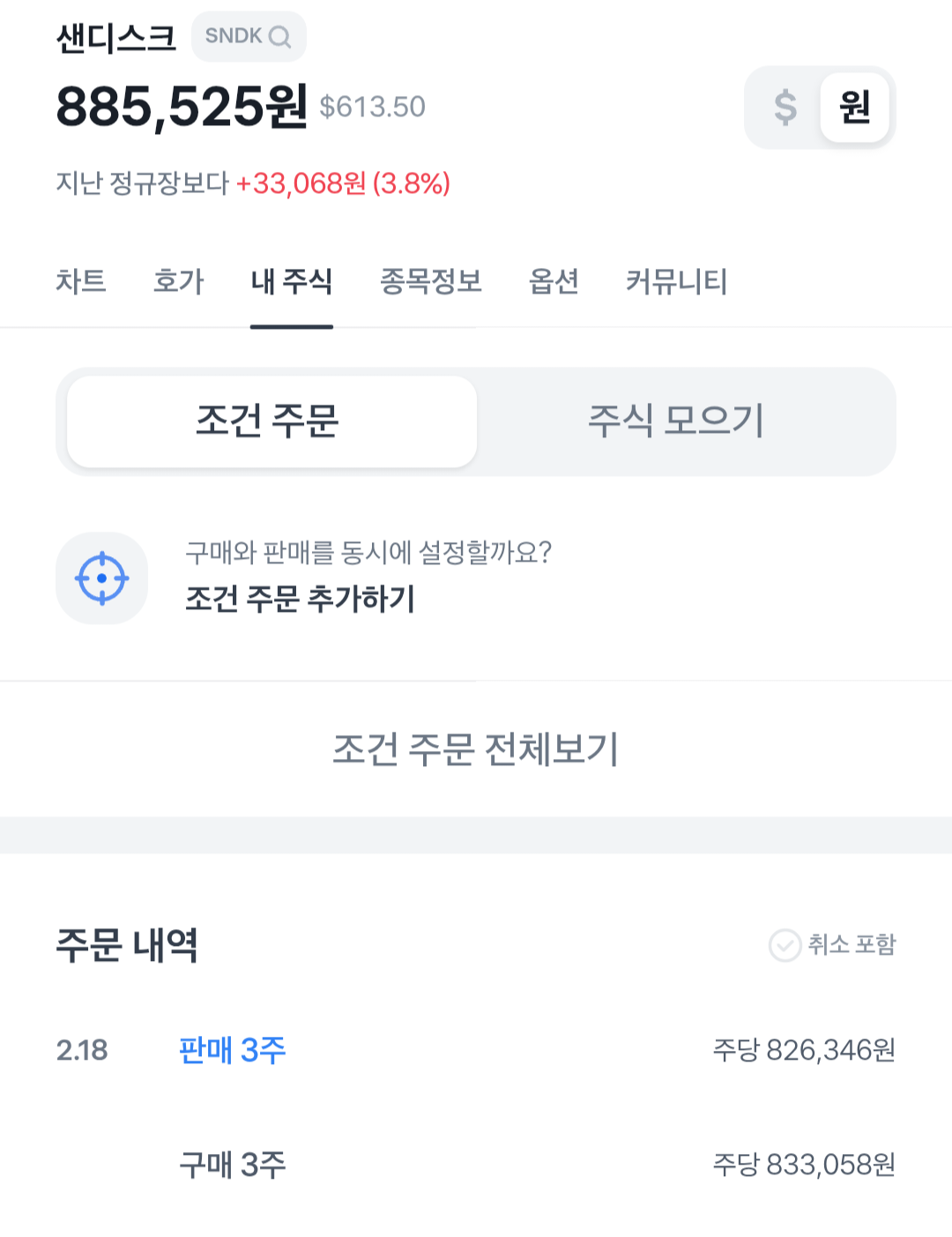Tap the 885,525원 current price
The height and width of the screenshot is (1237, 952).
[182, 108]
